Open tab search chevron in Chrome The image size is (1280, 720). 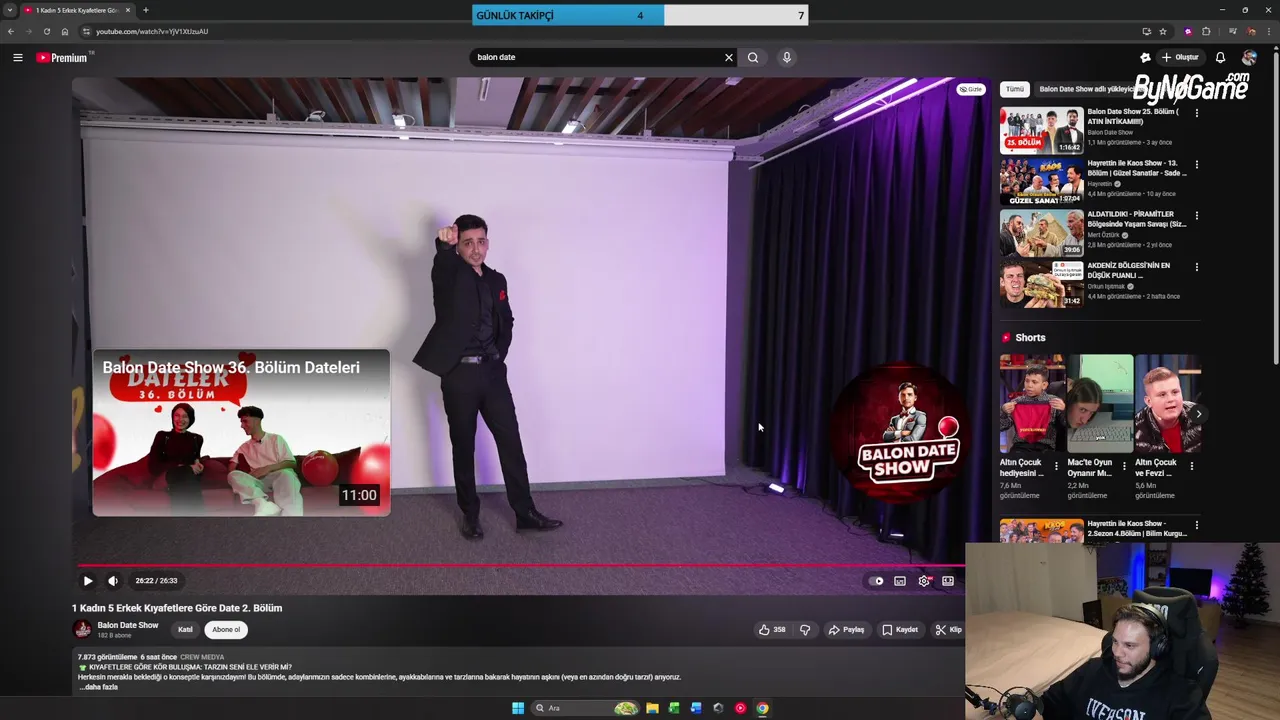pos(10,10)
